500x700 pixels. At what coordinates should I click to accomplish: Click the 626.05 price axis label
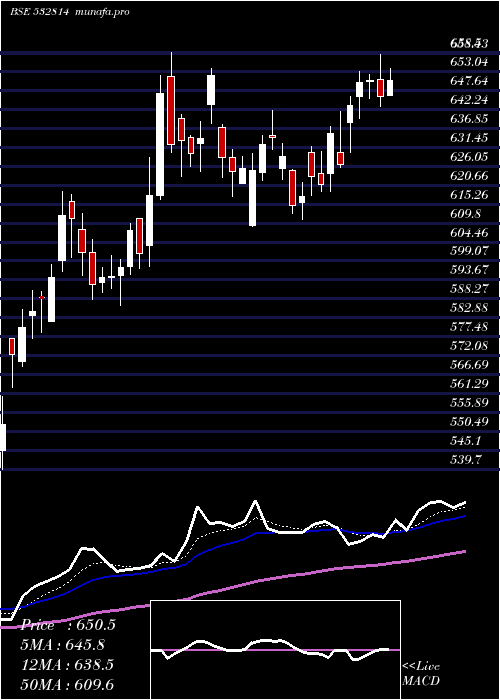point(469,157)
